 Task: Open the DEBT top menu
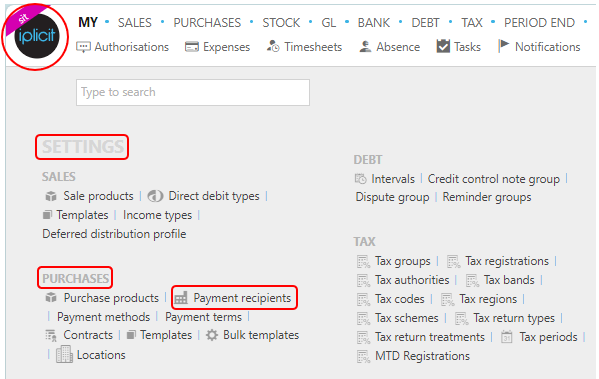(x=425, y=23)
